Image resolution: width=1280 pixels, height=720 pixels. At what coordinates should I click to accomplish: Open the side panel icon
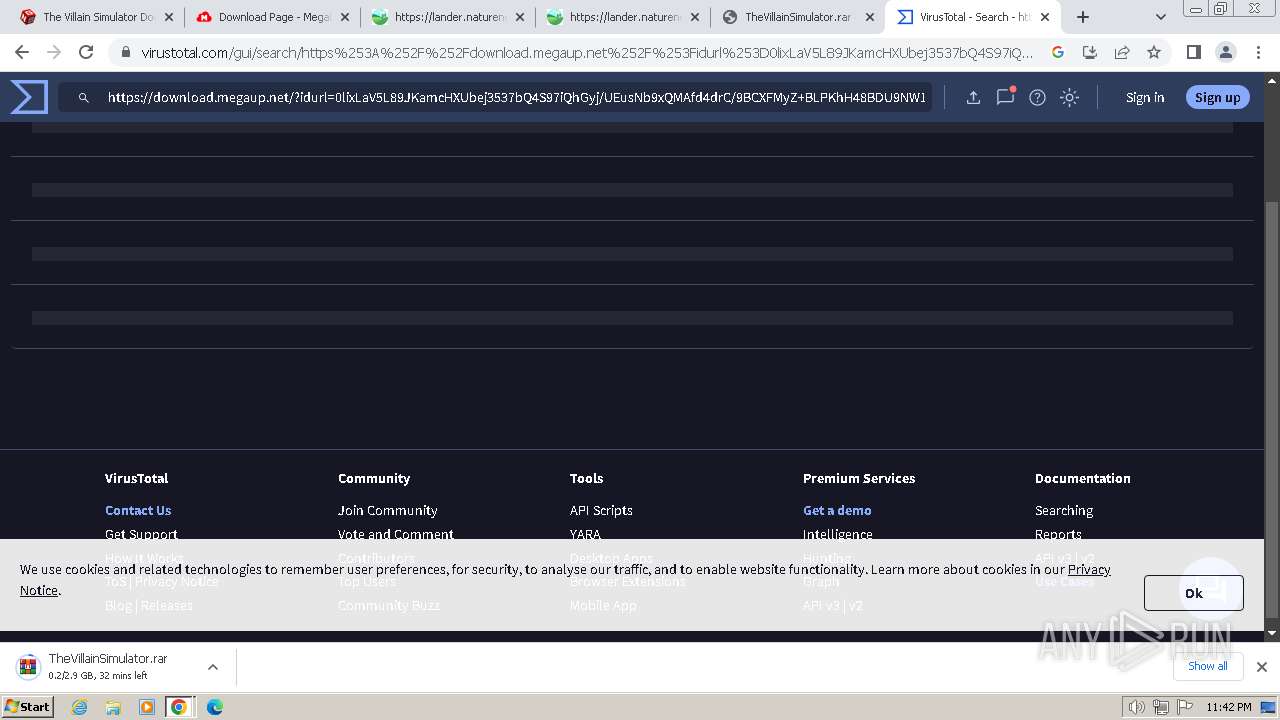1193,52
